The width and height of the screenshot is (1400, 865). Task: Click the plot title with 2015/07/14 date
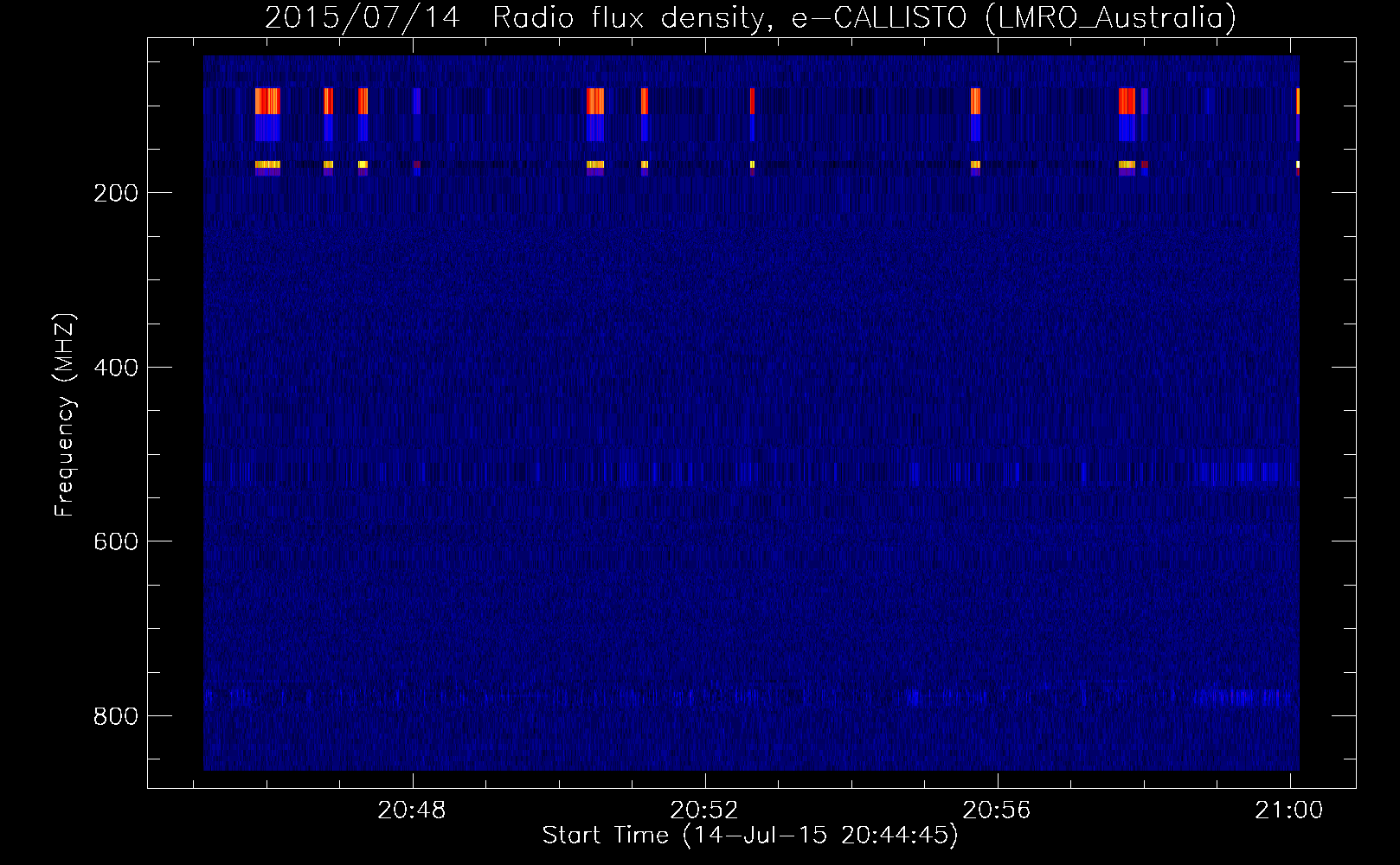point(750,17)
